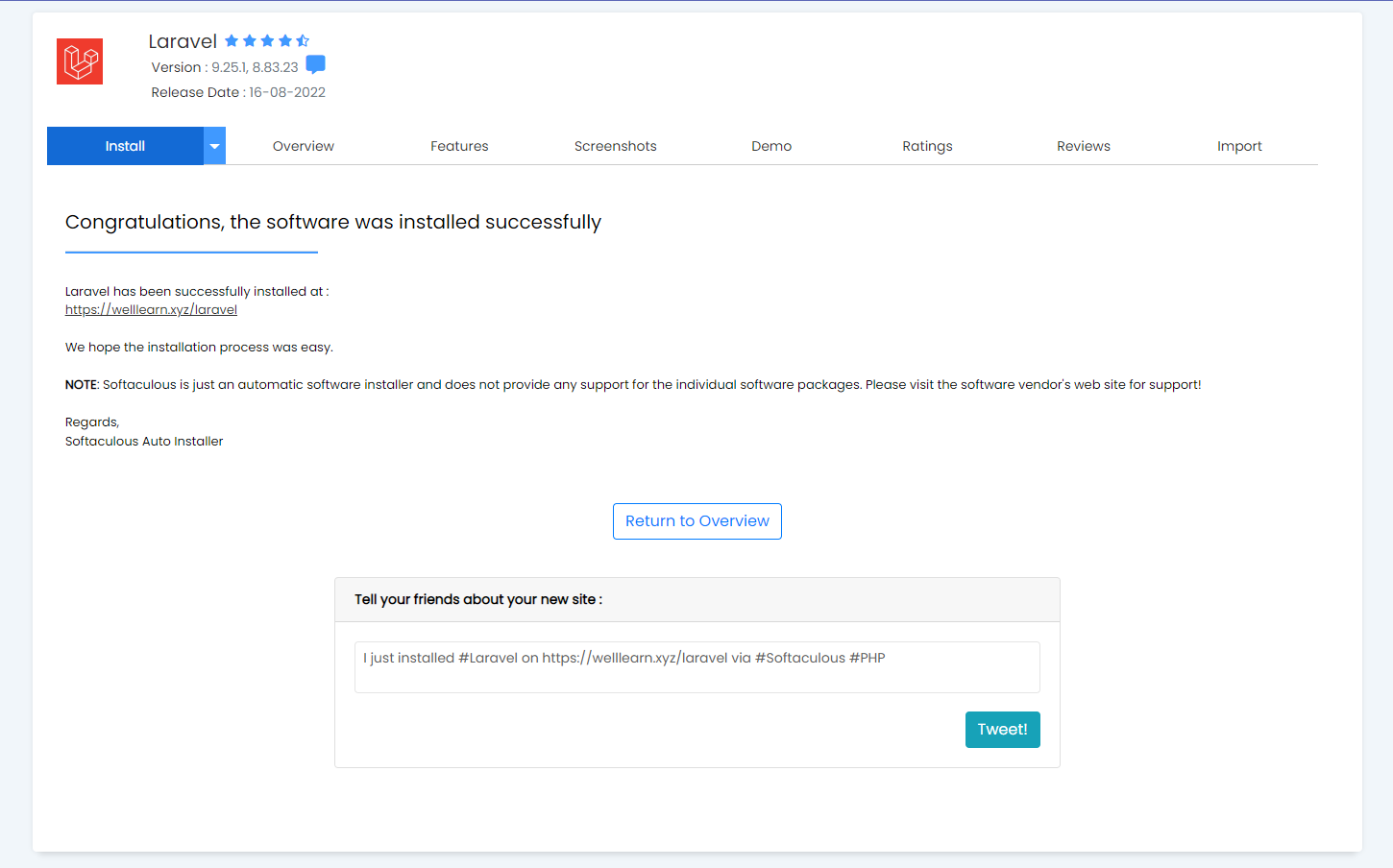
Task: Open the Install dropdown arrow
Action: 214,146
